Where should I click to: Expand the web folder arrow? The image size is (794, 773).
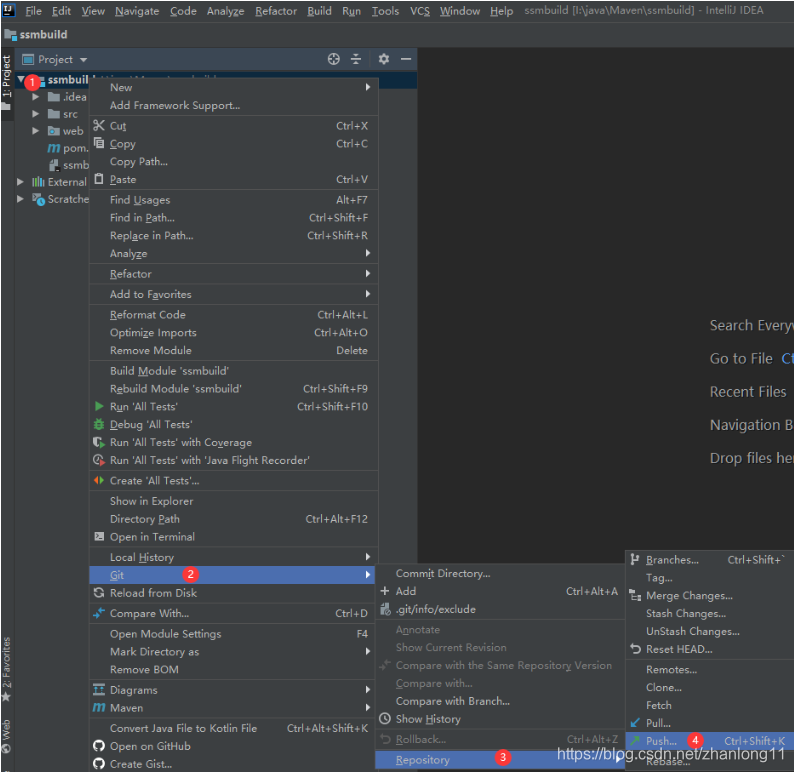pos(35,131)
